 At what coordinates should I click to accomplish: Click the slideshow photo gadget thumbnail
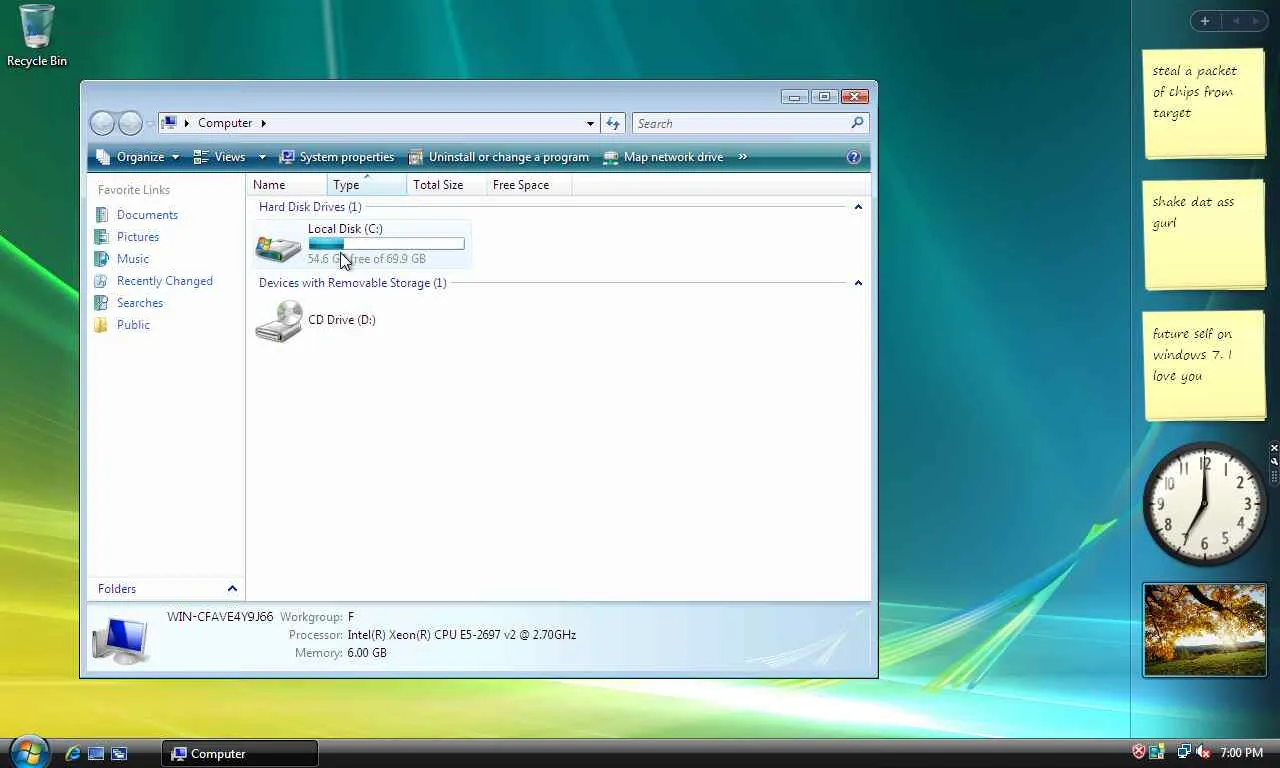pos(1205,630)
